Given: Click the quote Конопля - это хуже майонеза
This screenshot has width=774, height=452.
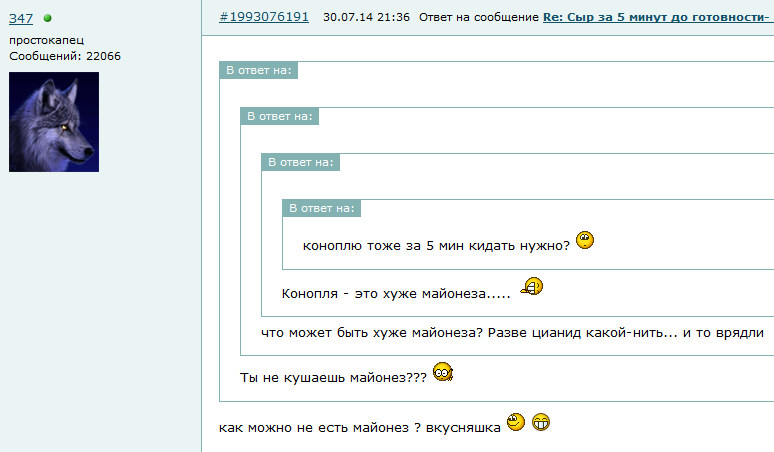Looking at the screenshot, I should pyautogui.click(x=396, y=294).
